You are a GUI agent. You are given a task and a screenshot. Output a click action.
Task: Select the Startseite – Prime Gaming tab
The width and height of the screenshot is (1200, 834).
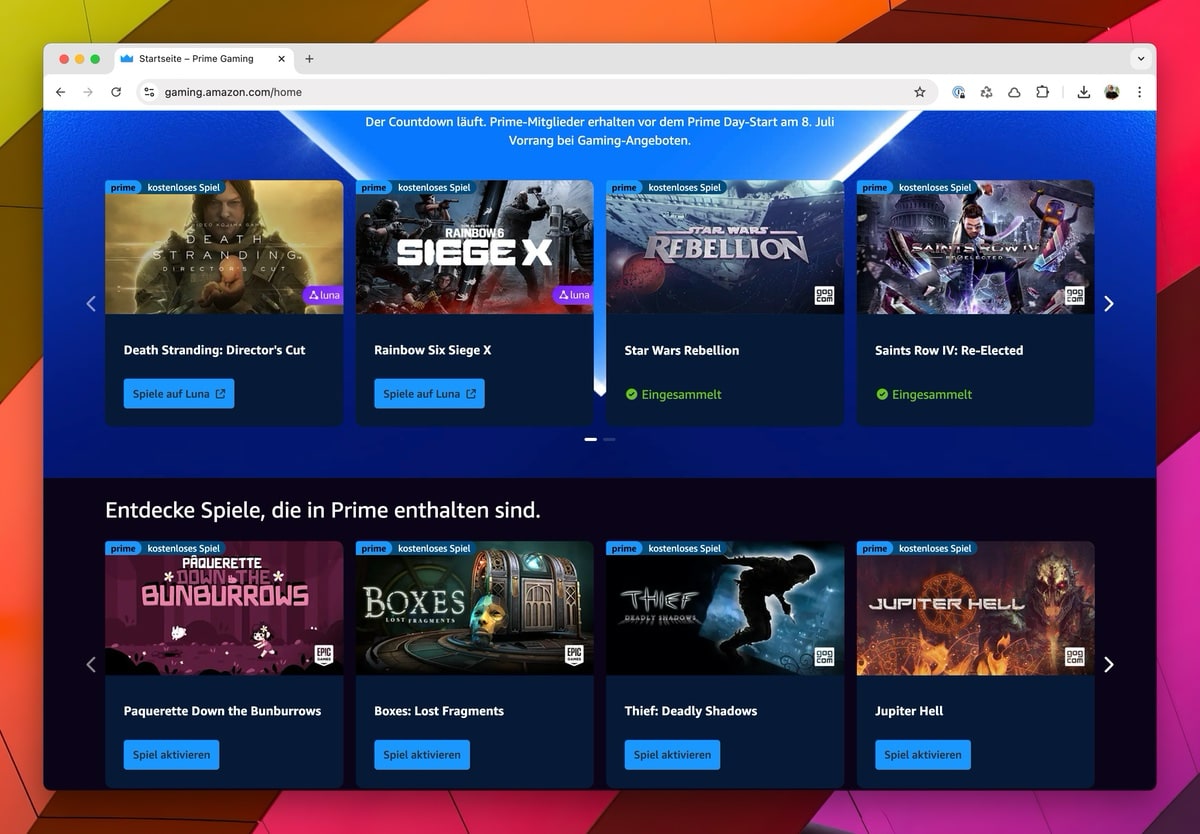(196, 59)
